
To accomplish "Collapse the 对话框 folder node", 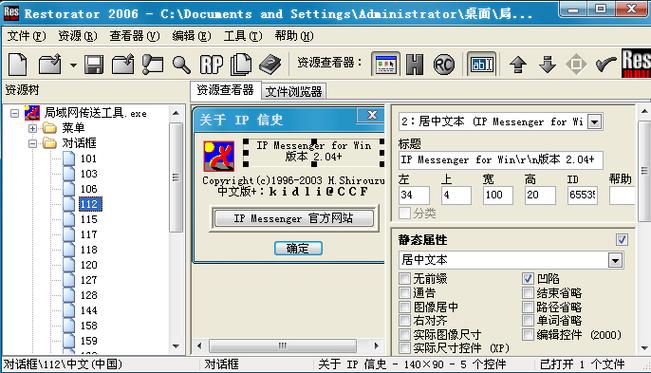I will [x=32, y=144].
